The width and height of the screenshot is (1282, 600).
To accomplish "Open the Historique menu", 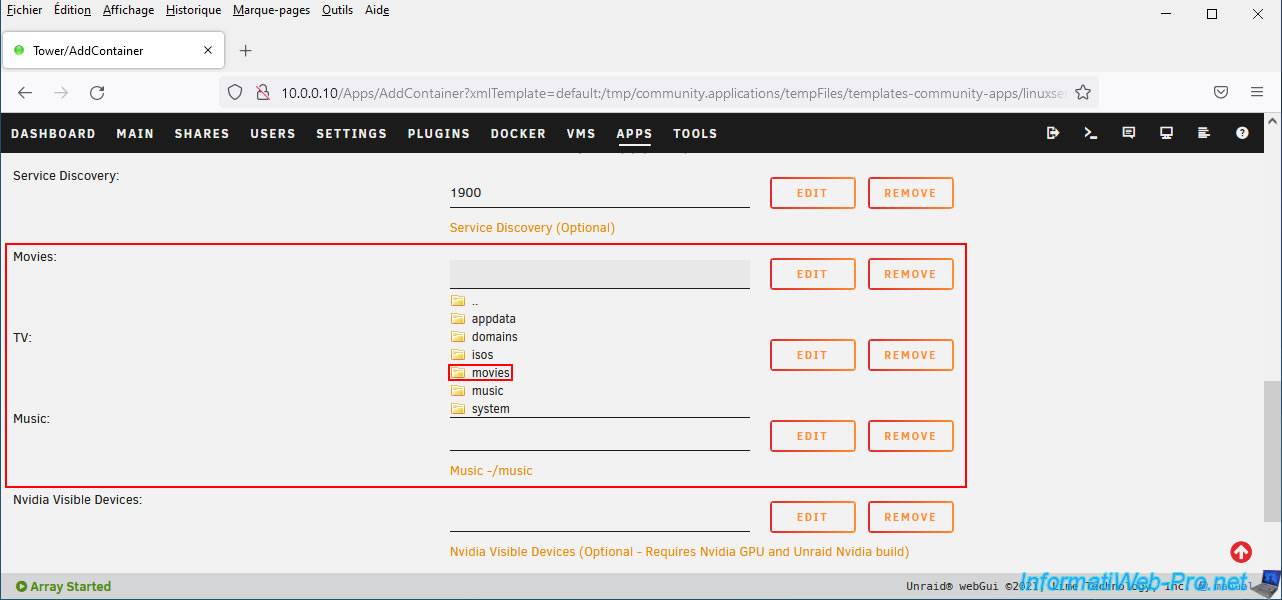I will (193, 10).
